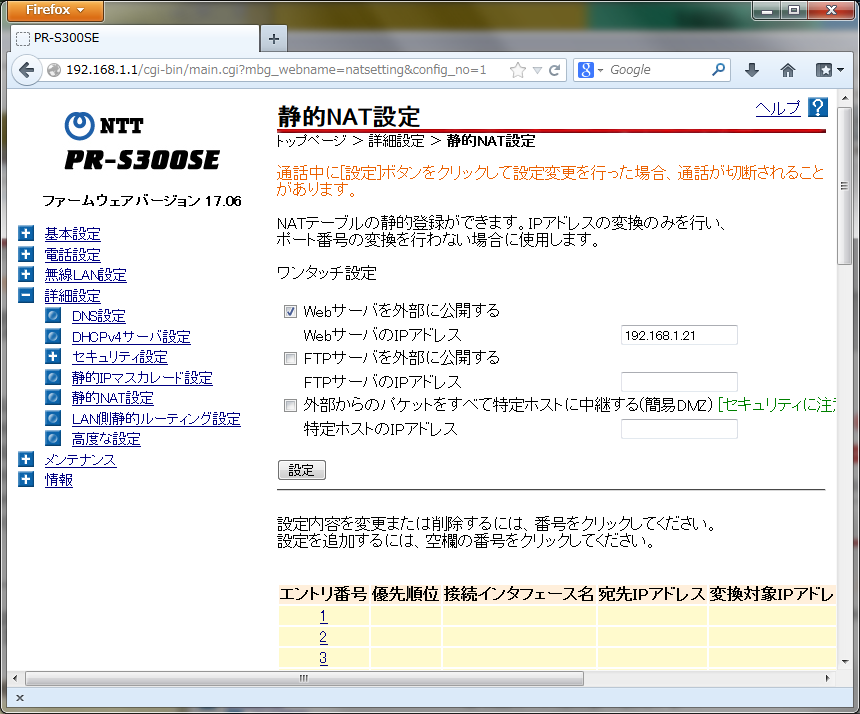Image resolution: width=860 pixels, height=714 pixels.
Task: Click the トップページ breadcrumb text
Action: click(x=311, y=141)
